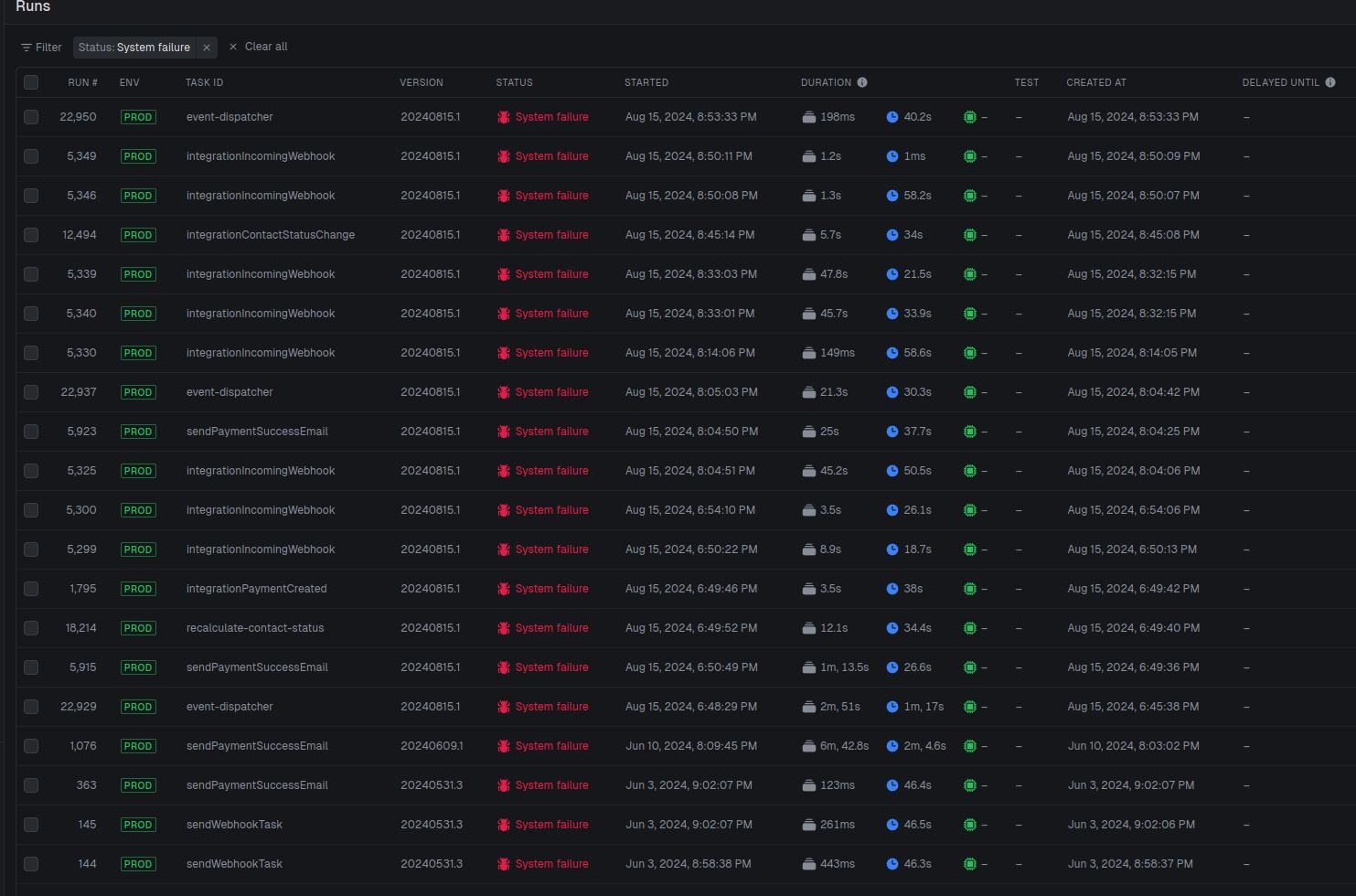This screenshot has height=896, width=1356.
Task: Click Clear all filters
Action: pos(258,47)
